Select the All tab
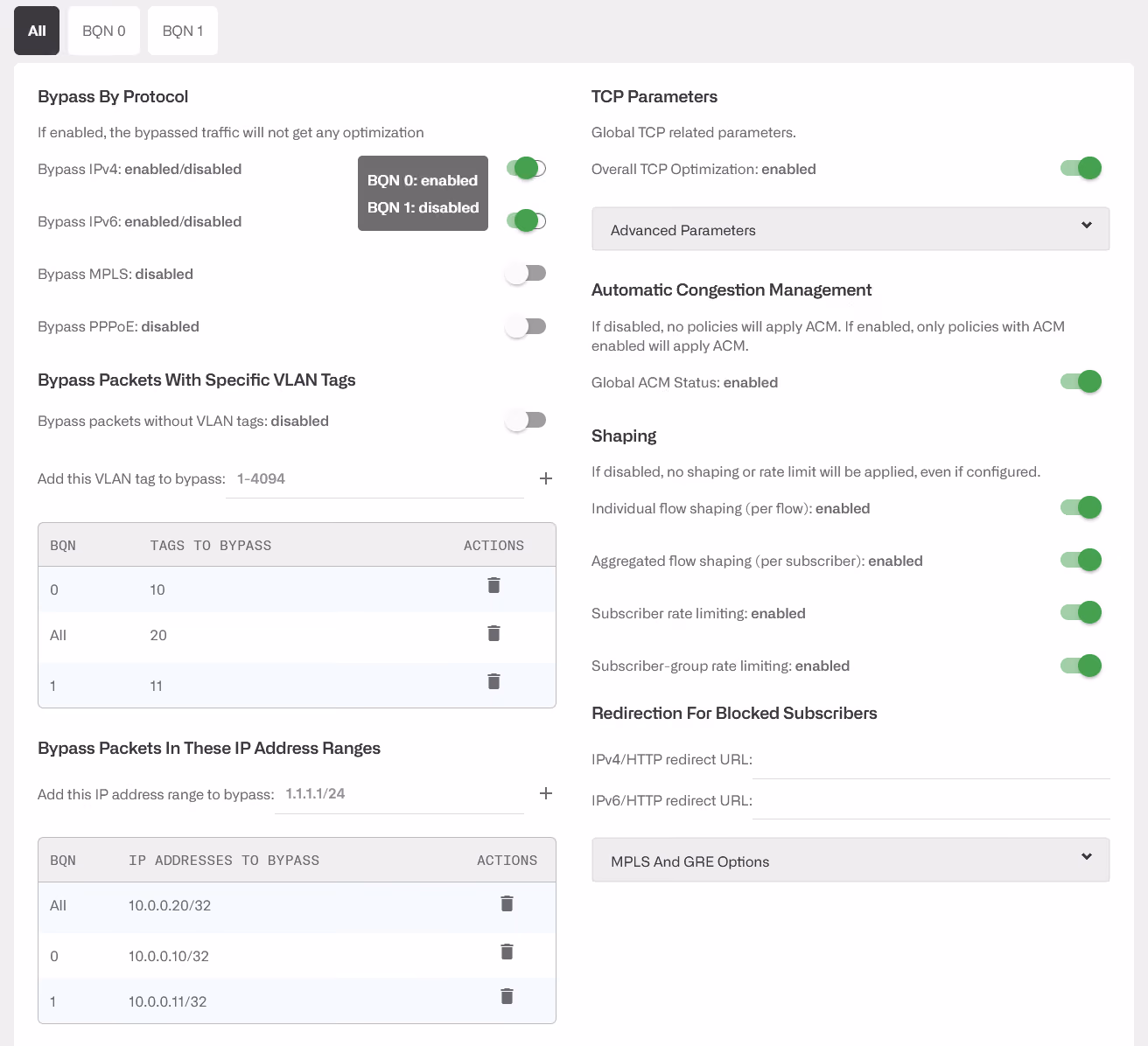Screen dimensions: 1148x1046 tap(37, 31)
